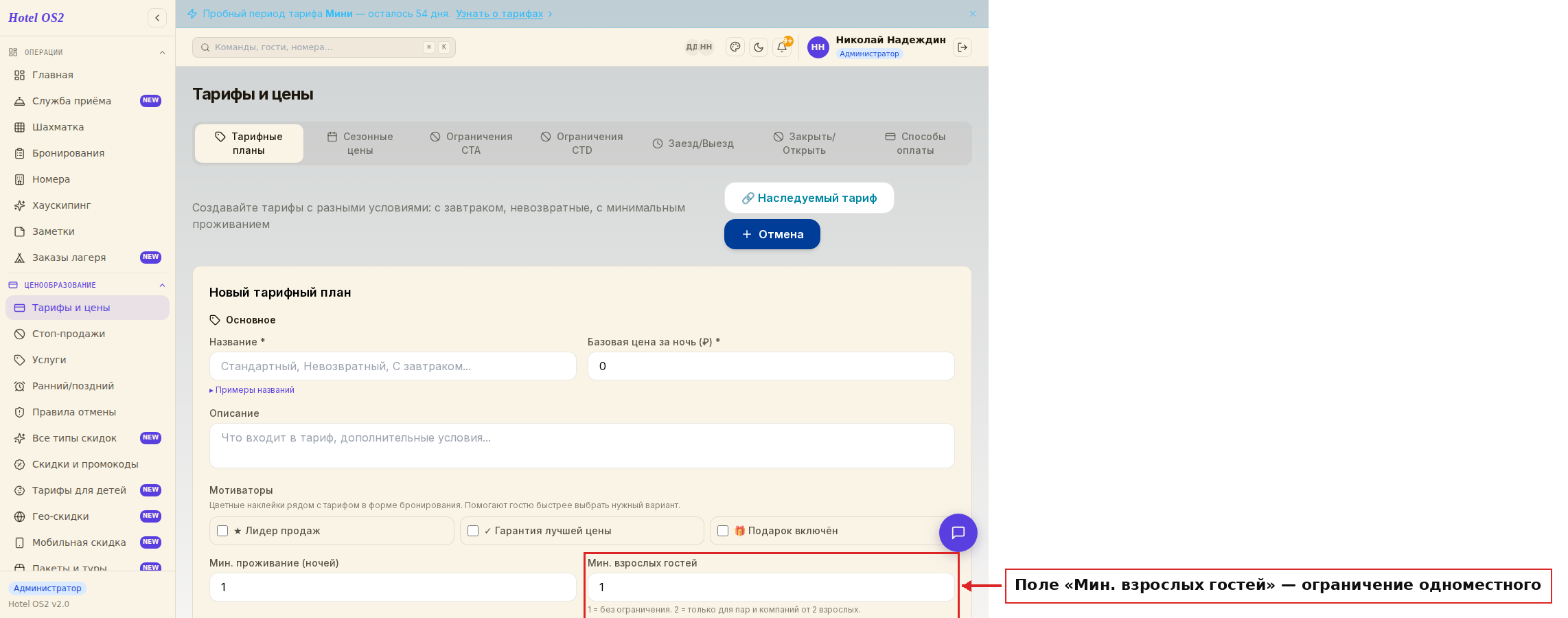Viewport: 1568px width, 618px height.
Task: Click the Служба приёма bell icon
Action: point(20,101)
